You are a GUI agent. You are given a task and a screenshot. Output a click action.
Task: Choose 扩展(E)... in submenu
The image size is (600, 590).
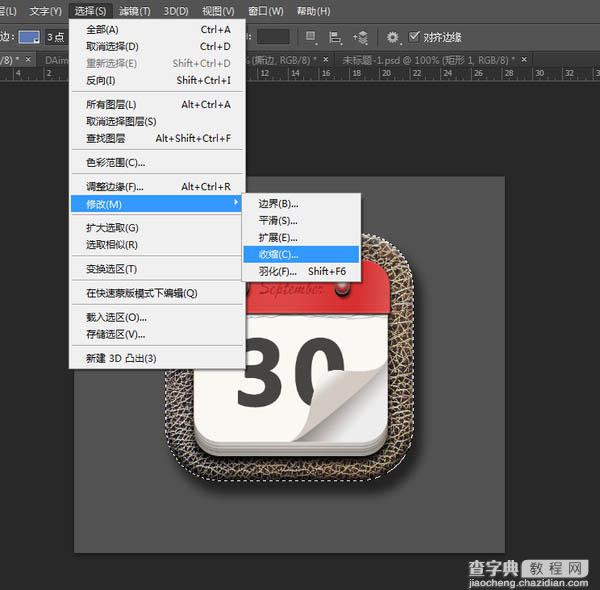coord(301,238)
